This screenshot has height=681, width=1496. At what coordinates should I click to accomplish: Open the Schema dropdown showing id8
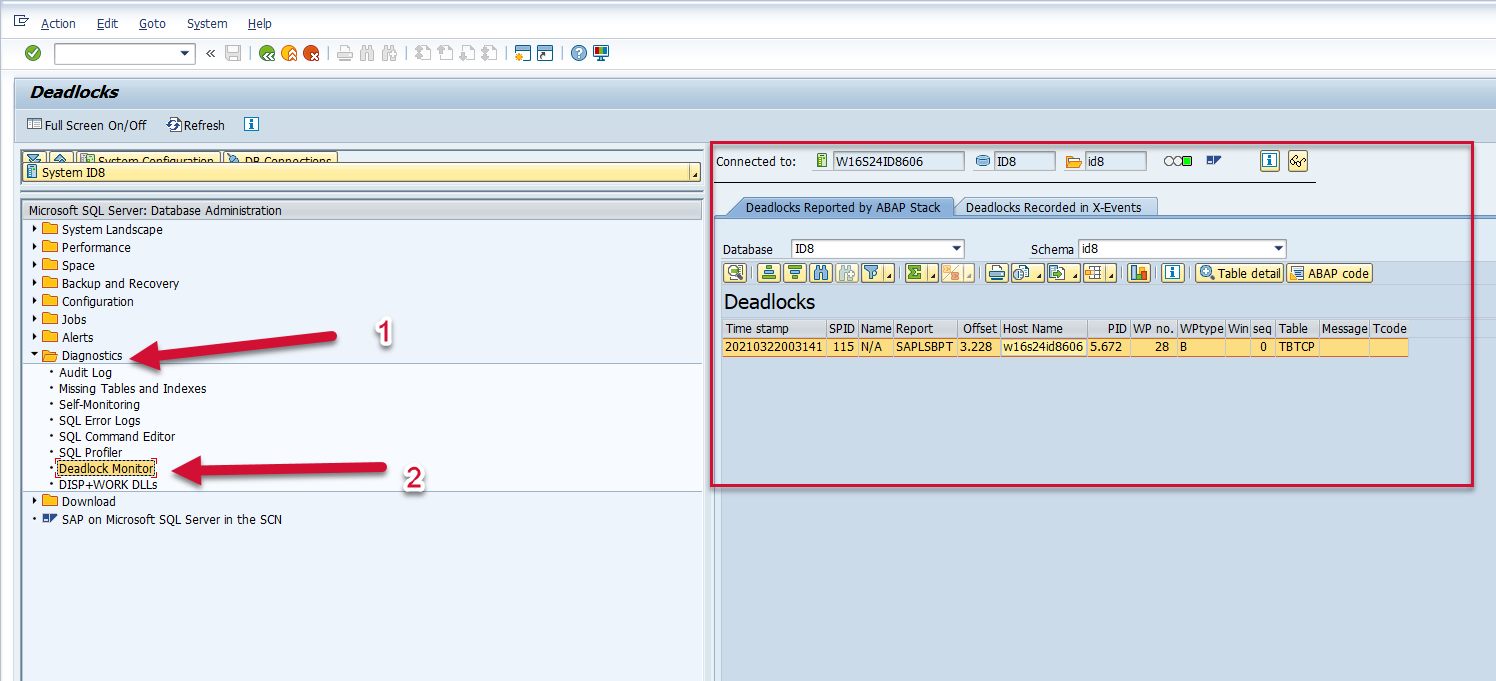pos(1278,249)
